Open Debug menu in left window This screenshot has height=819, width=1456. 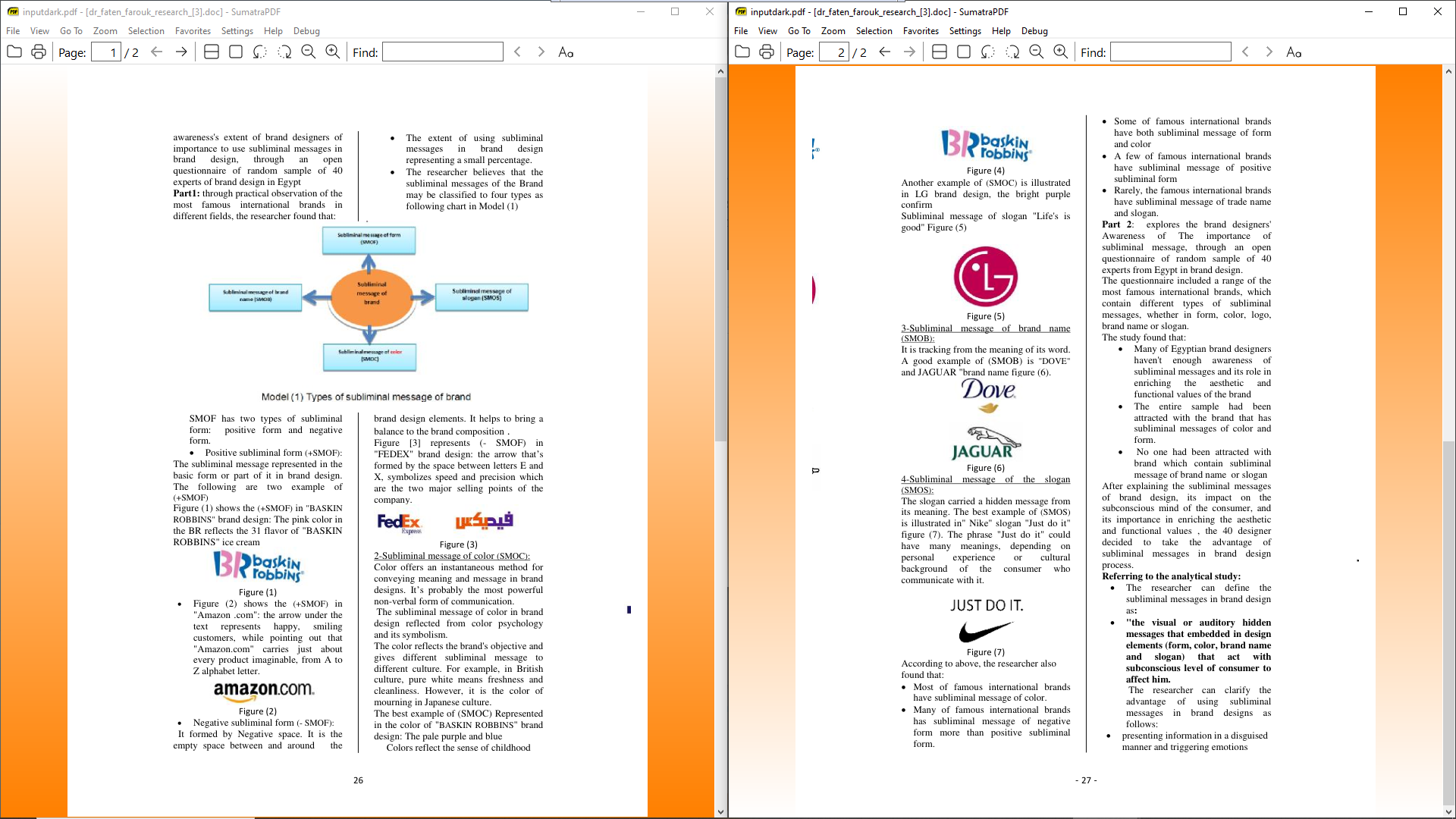tap(306, 31)
